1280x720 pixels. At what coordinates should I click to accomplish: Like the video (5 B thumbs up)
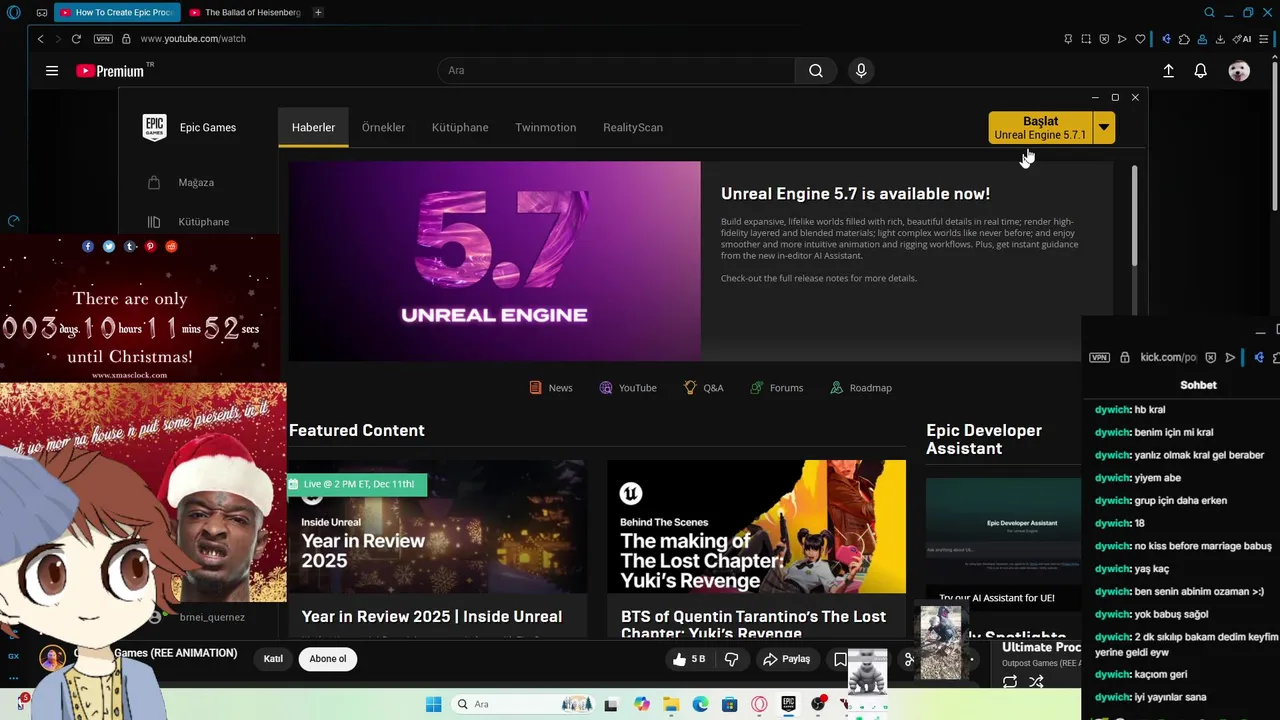coord(690,659)
